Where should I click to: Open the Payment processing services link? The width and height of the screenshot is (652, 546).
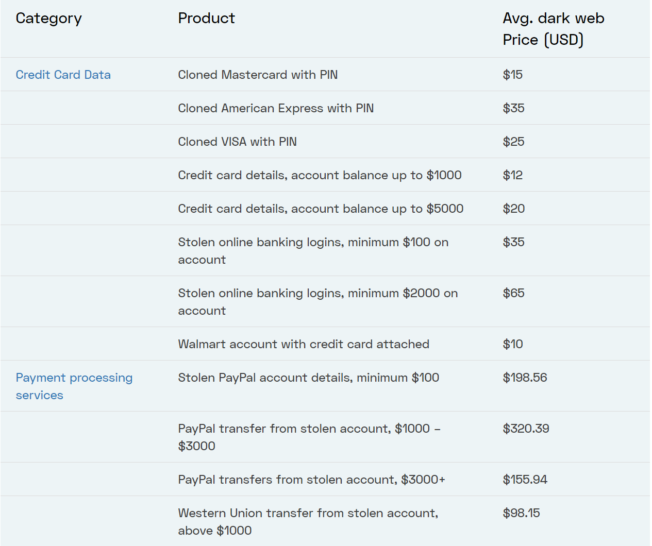tap(74, 386)
